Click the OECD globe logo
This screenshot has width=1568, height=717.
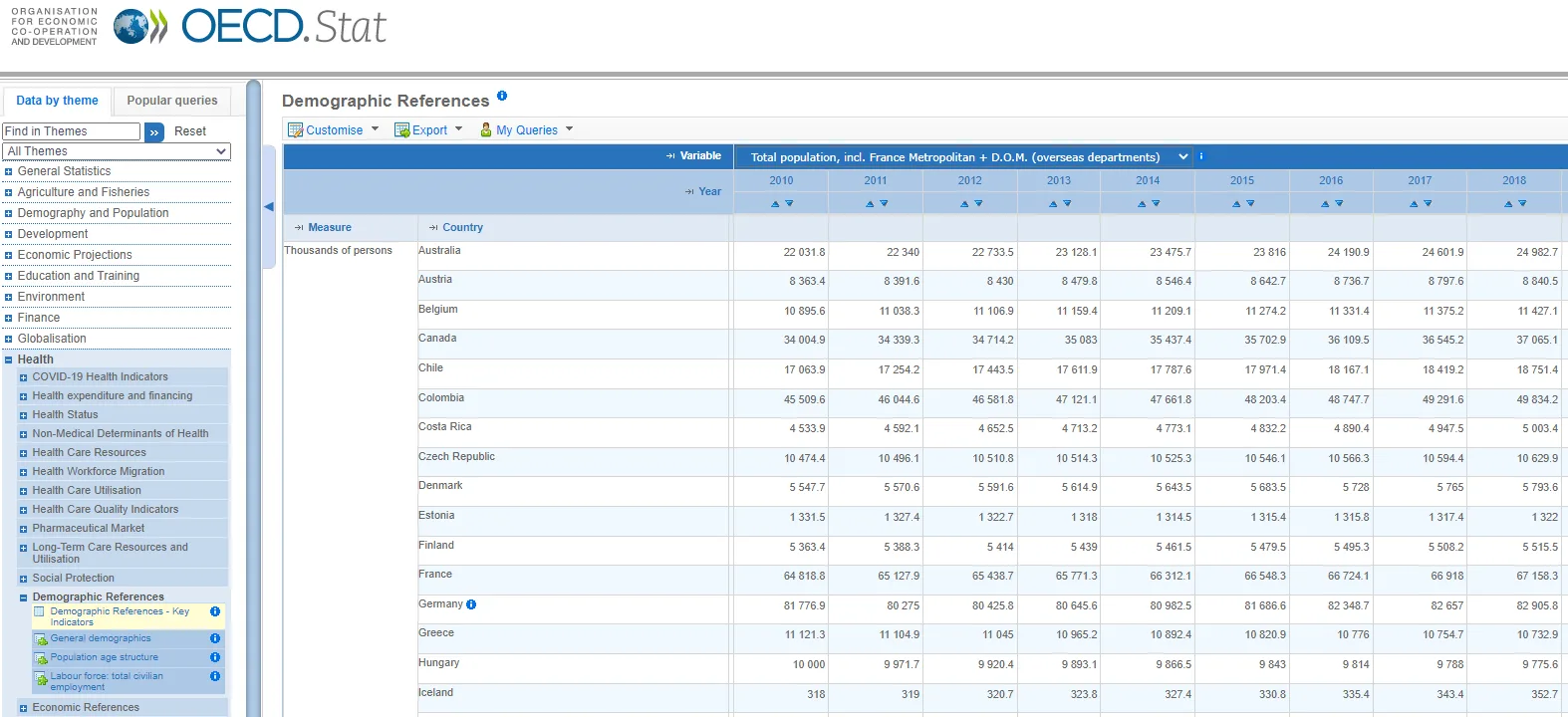[131, 27]
